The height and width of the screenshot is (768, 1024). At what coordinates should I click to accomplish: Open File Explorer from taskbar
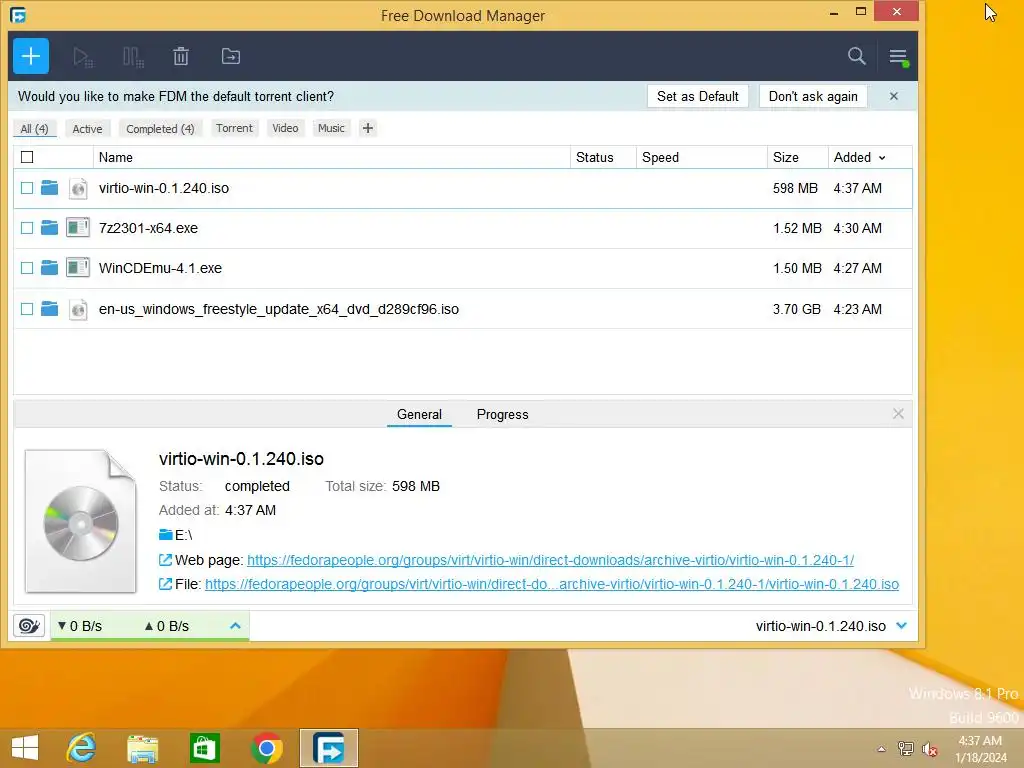pos(142,748)
